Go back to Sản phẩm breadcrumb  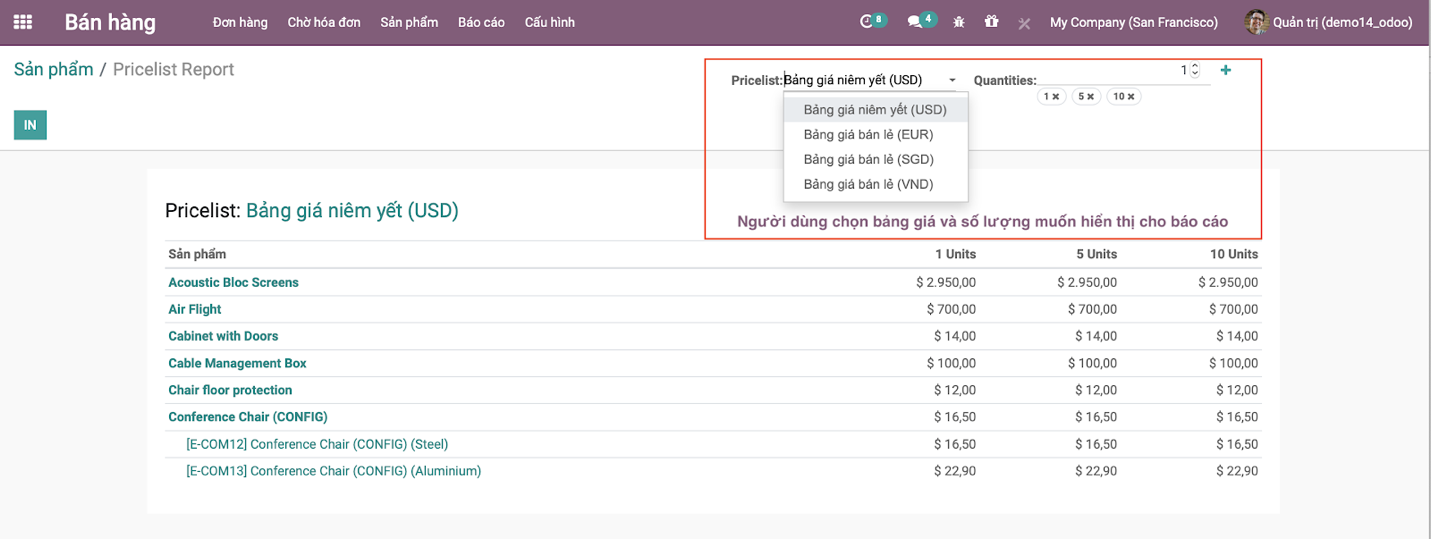(x=53, y=69)
